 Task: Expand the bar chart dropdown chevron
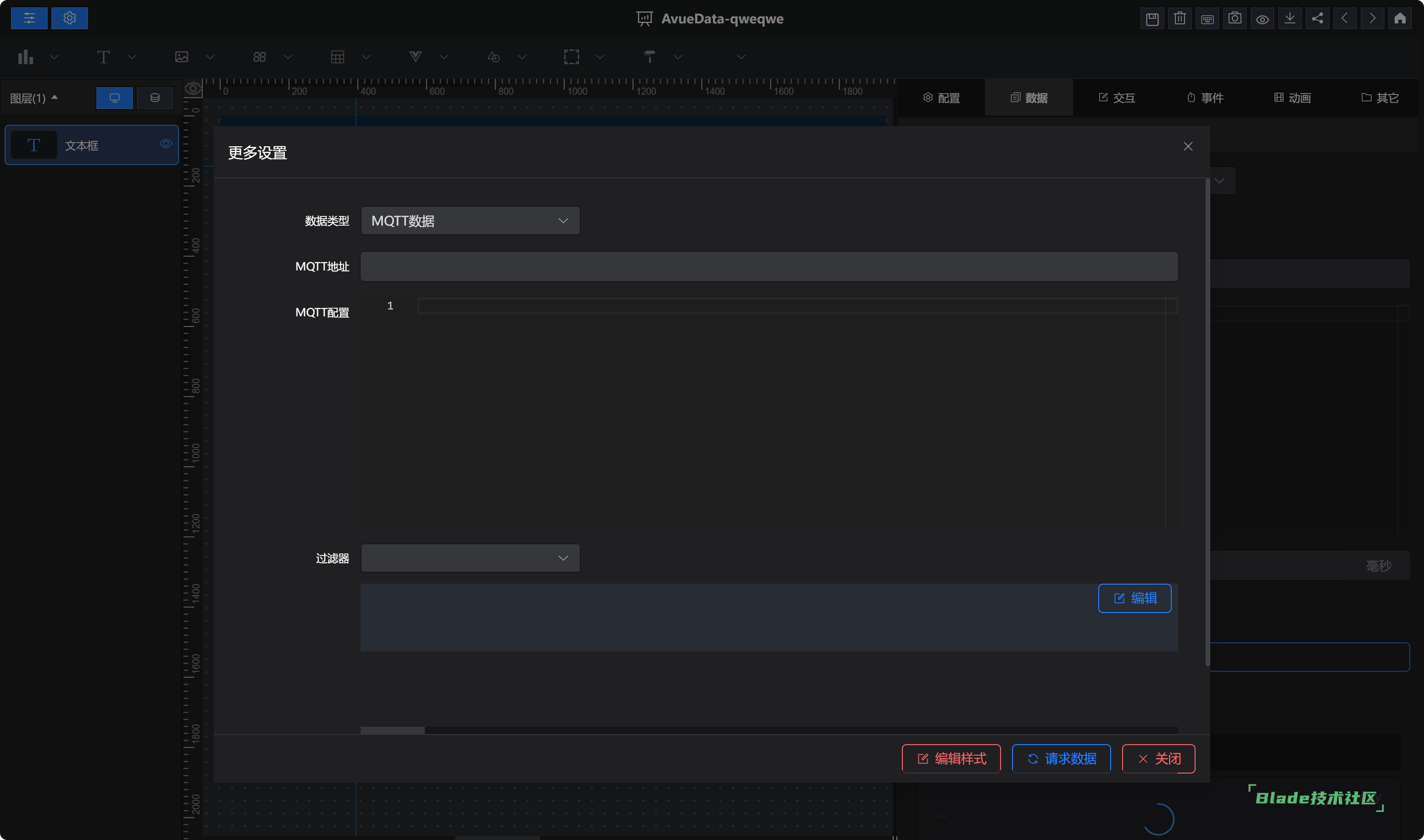click(54, 56)
